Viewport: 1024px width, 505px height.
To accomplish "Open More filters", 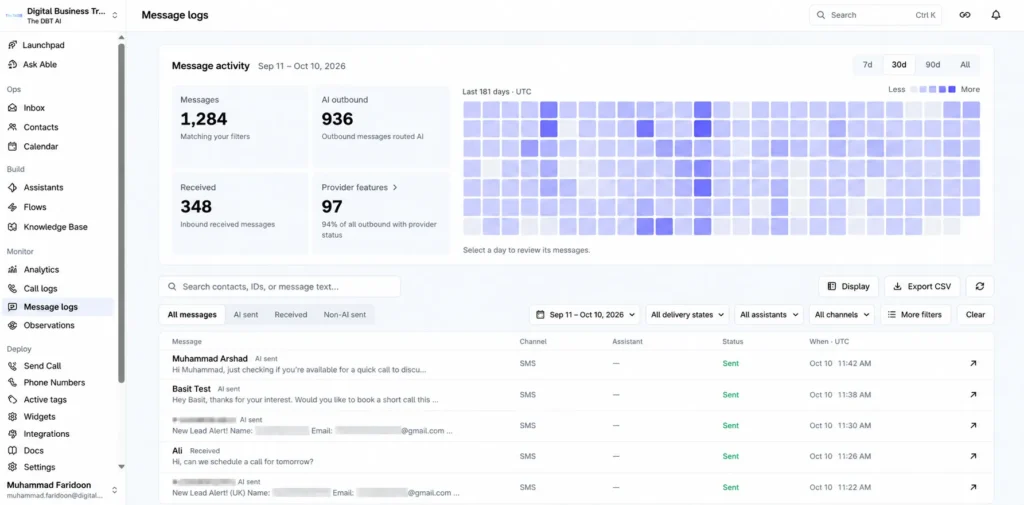I will click(916, 314).
